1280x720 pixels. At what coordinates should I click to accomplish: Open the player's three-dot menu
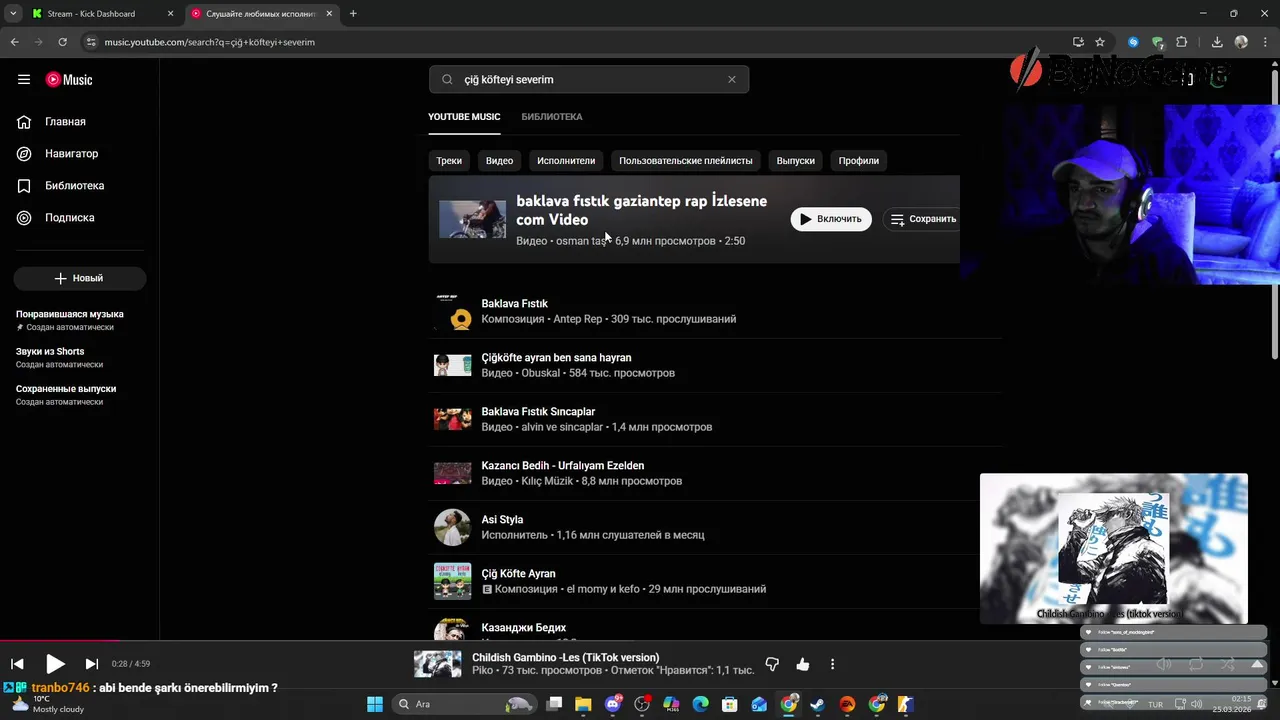click(x=832, y=664)
